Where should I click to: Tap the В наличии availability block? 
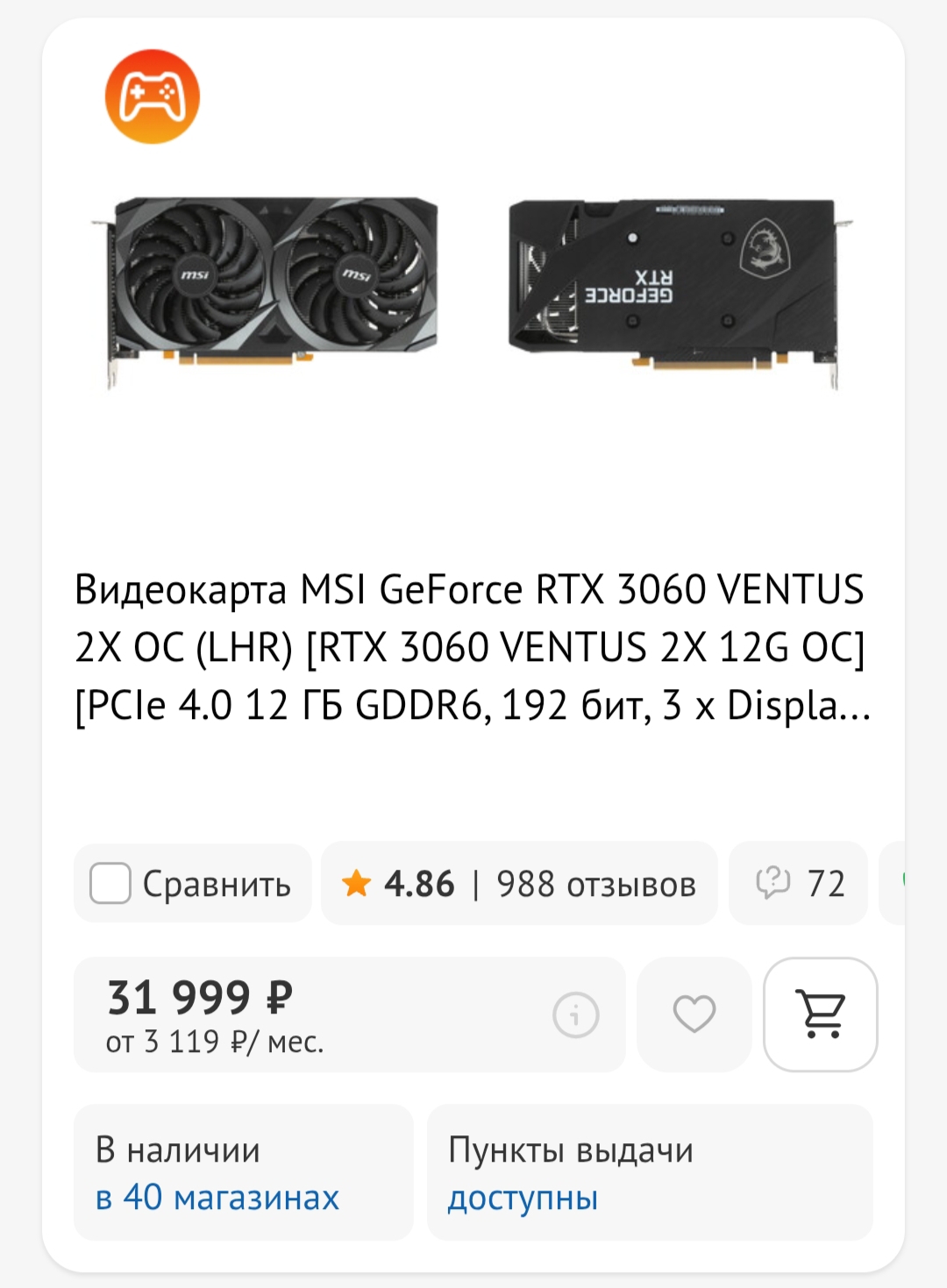coord(244,1172)
